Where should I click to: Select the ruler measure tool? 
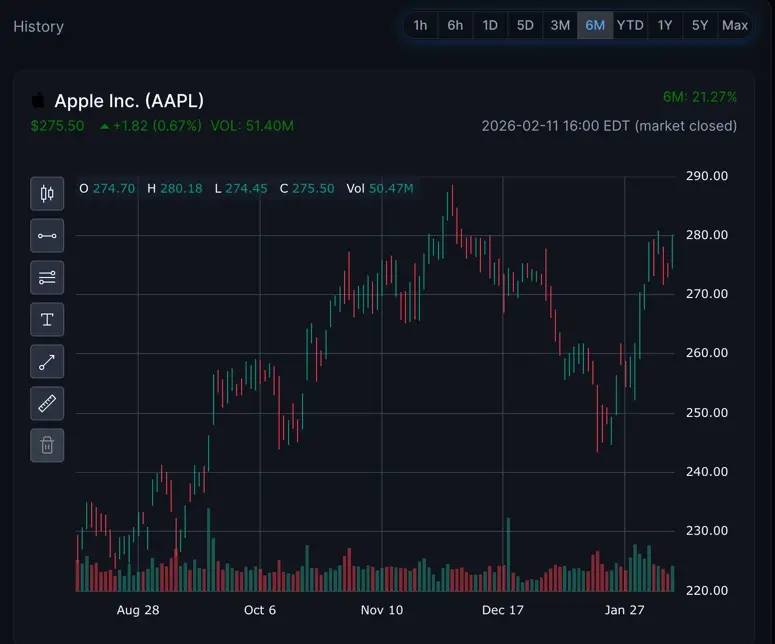coord(47,404)
